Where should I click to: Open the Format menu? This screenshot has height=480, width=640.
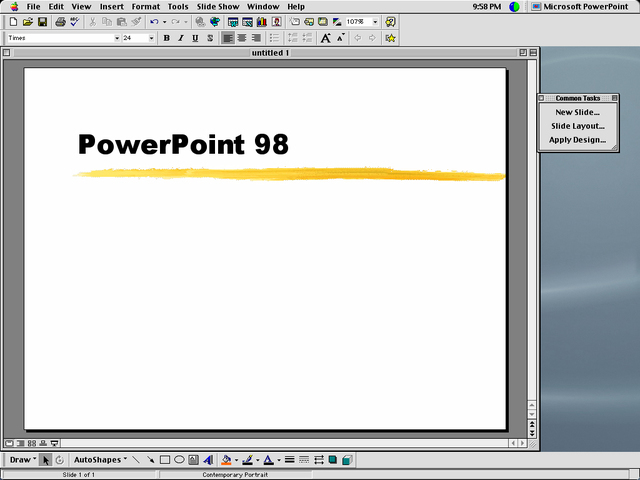pos(146,7)
